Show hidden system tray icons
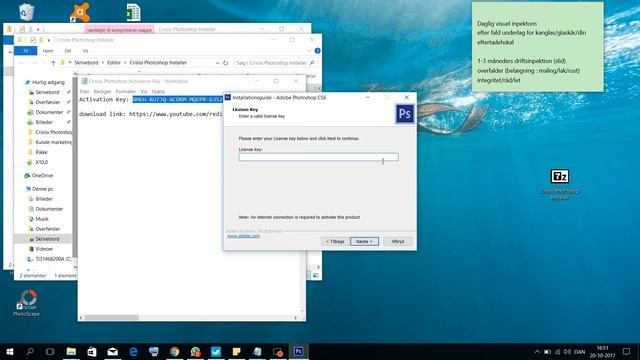The width and height of the screenshot is (640, 360). (x=537, y=351)
